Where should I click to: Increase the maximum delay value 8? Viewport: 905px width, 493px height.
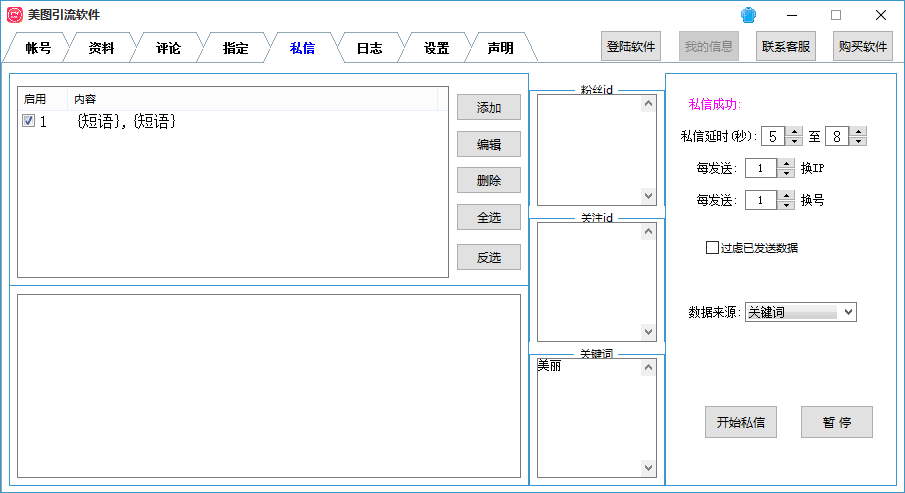[859, 132]
